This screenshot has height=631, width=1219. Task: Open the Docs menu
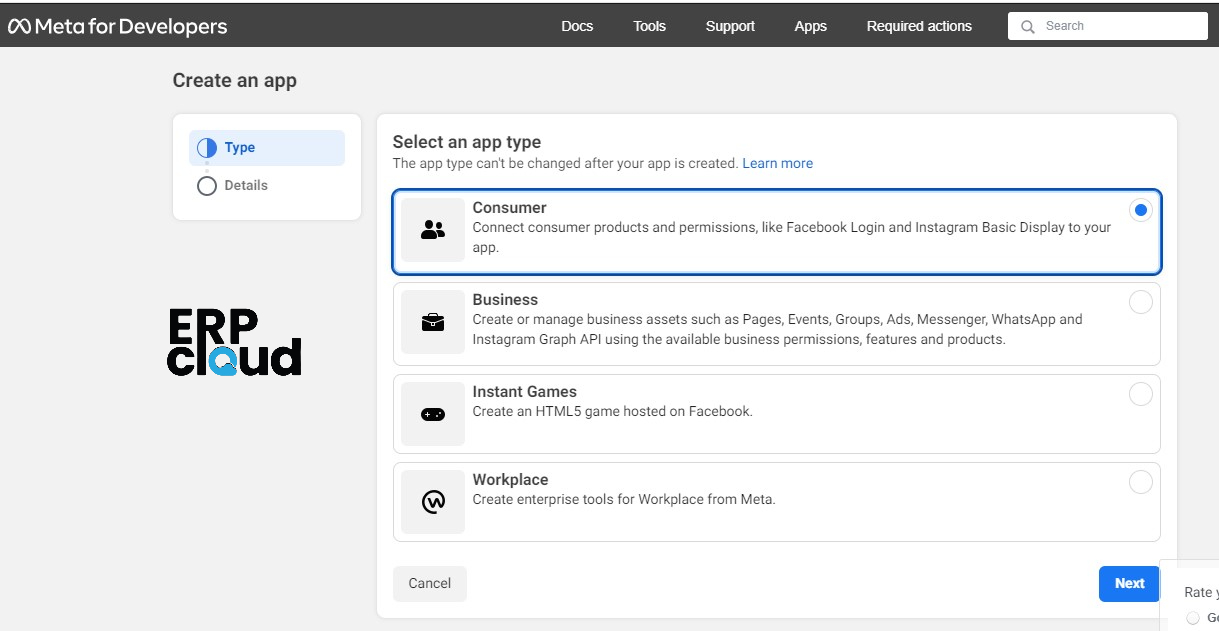[577, 26]
